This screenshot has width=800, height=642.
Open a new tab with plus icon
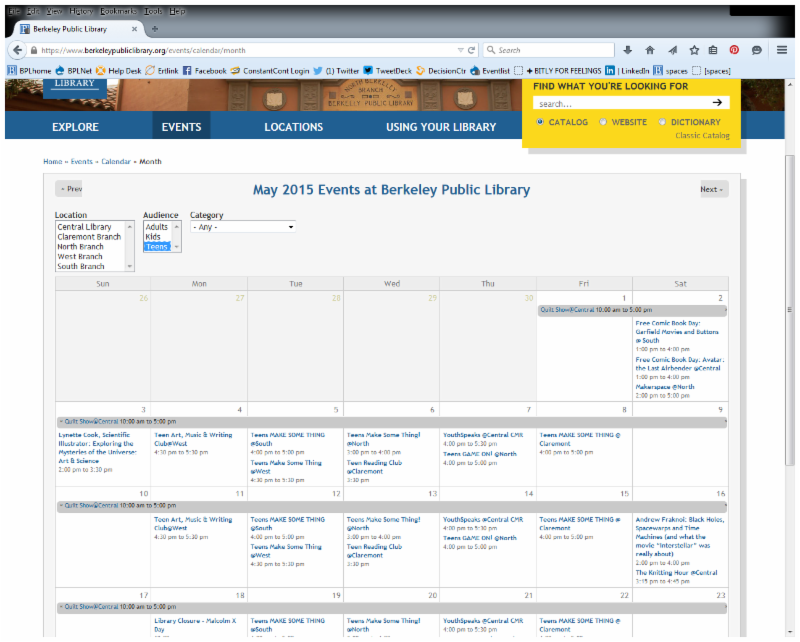pyautogui.click(x=155, y=29)
